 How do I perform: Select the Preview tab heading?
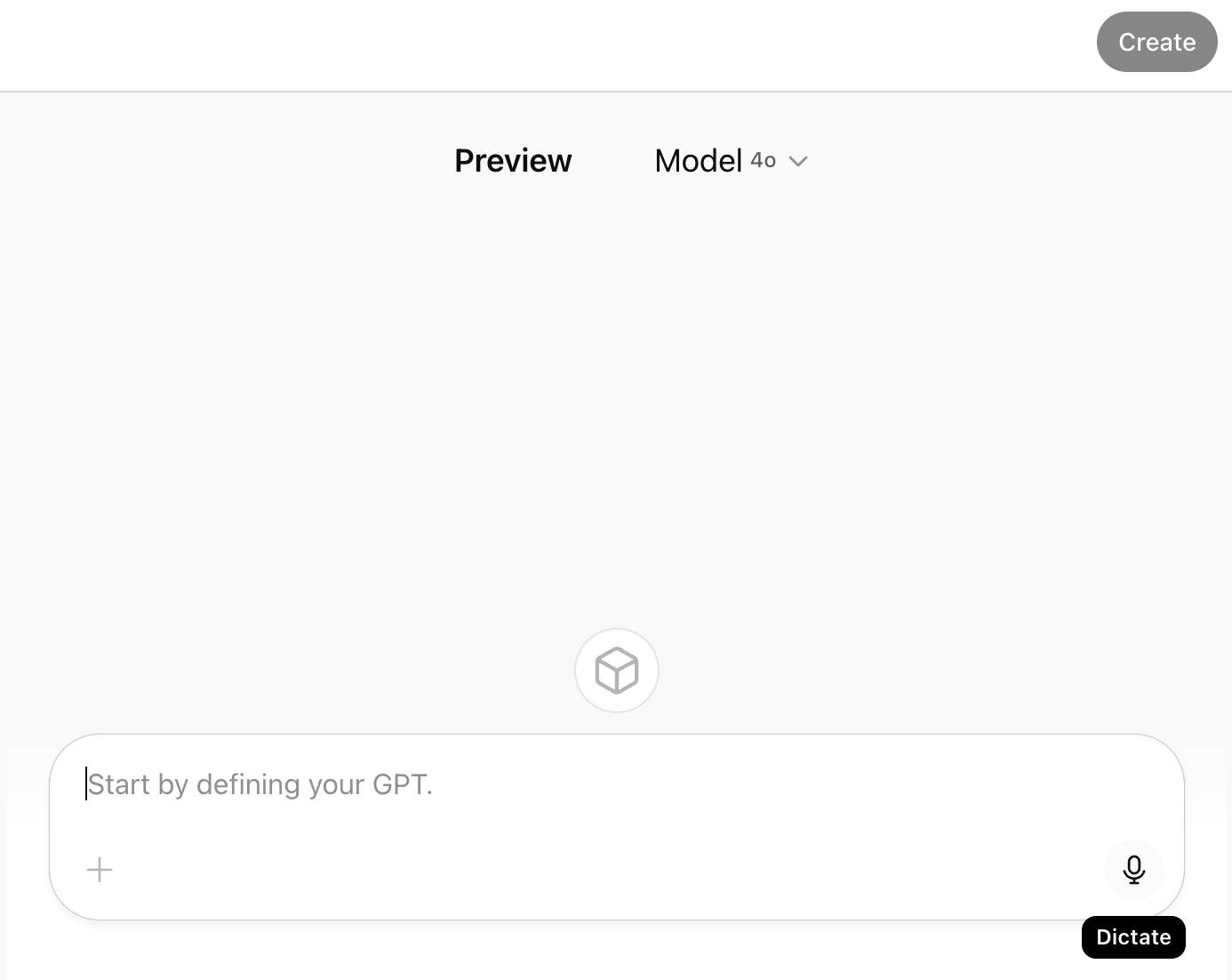513,161
